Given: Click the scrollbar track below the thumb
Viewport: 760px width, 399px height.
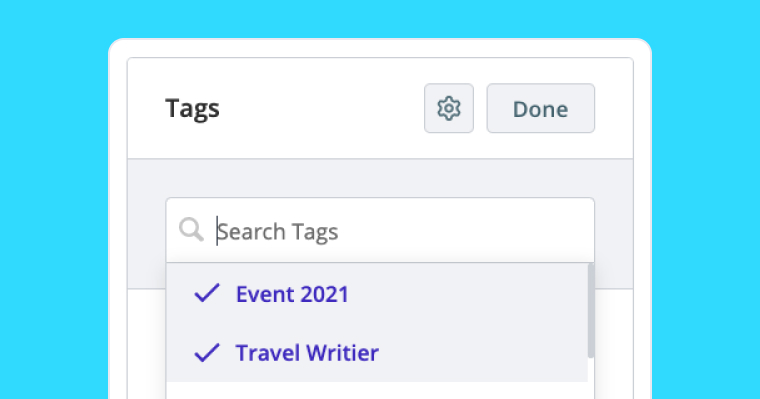Looking at the screenshot, I should 591,378.
